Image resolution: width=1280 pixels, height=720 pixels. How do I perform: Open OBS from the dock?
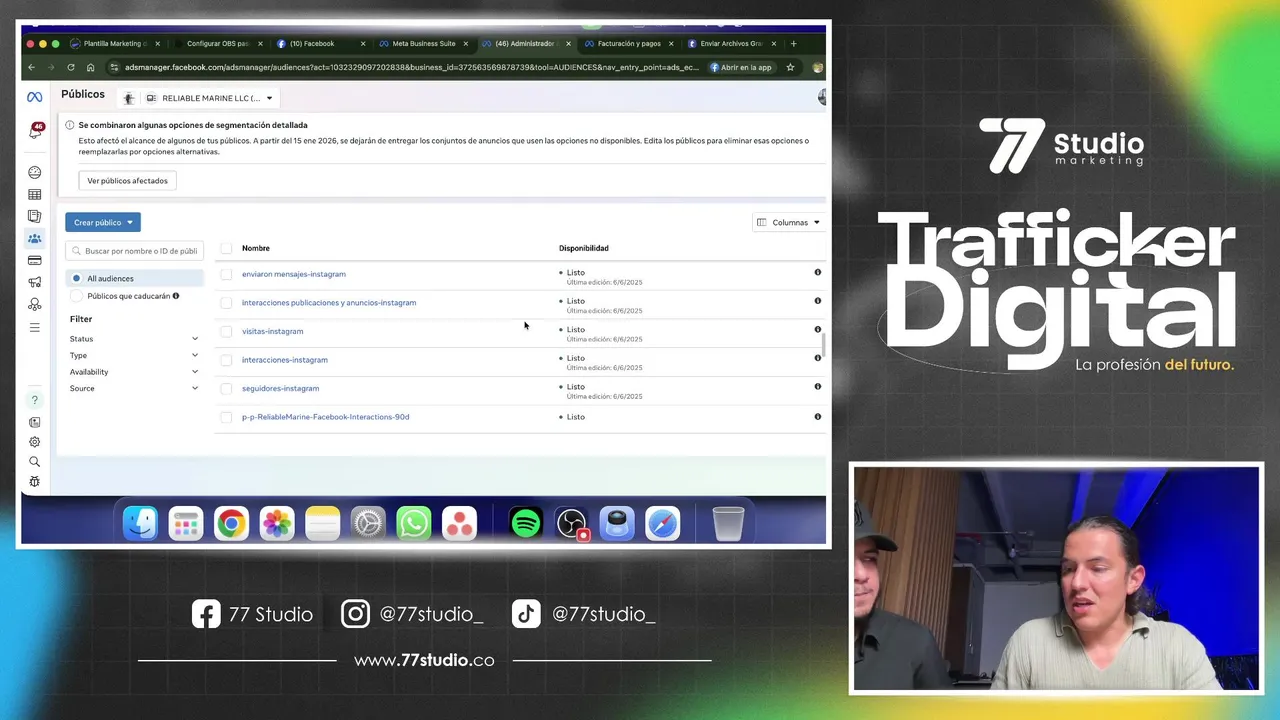pyautogui.click(x=571, y=523)
